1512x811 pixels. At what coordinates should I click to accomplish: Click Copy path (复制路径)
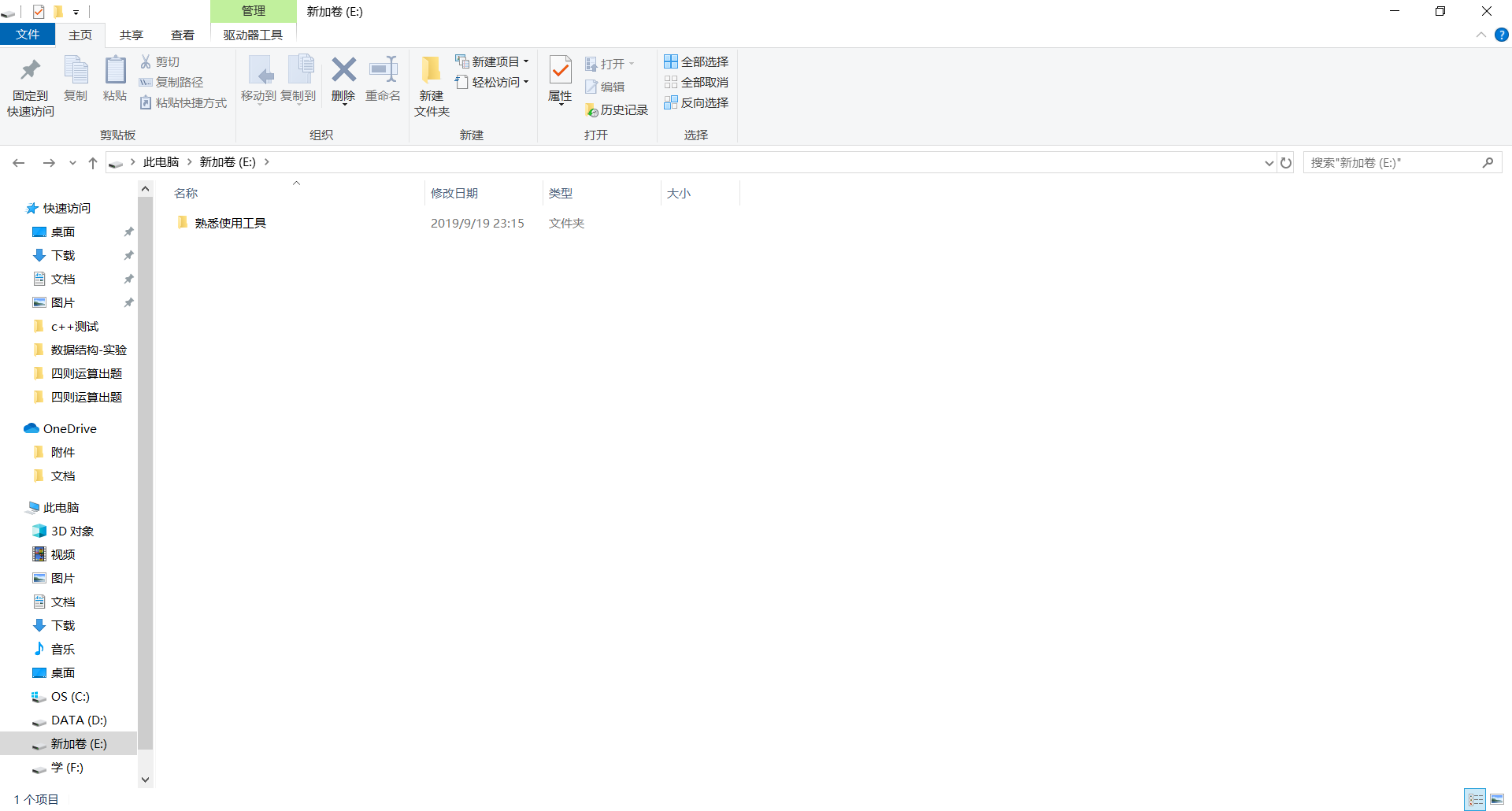pyautogui.click(x=172, y=82)
